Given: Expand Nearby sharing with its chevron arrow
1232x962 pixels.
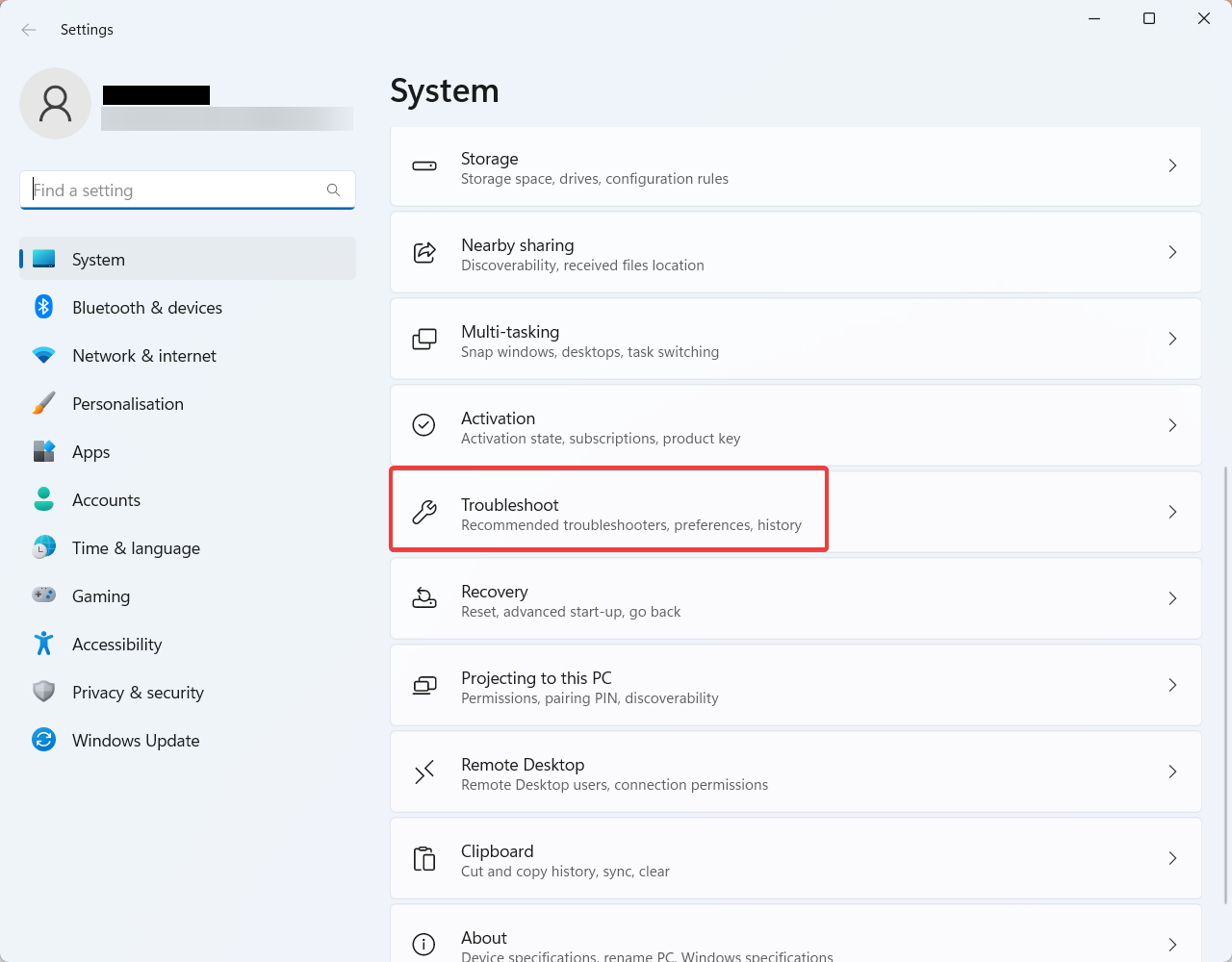Looking at the screenshot, I should click(x=1172, y=252).
